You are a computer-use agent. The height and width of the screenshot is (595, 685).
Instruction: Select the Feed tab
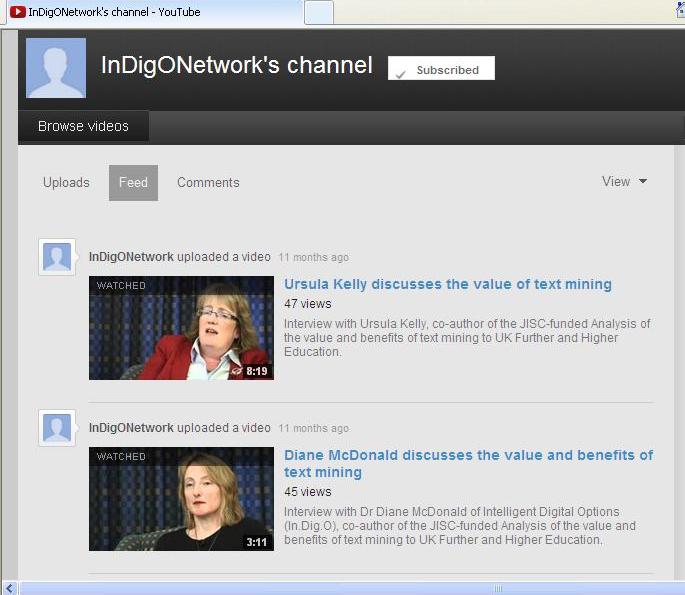tap(133, 183)
